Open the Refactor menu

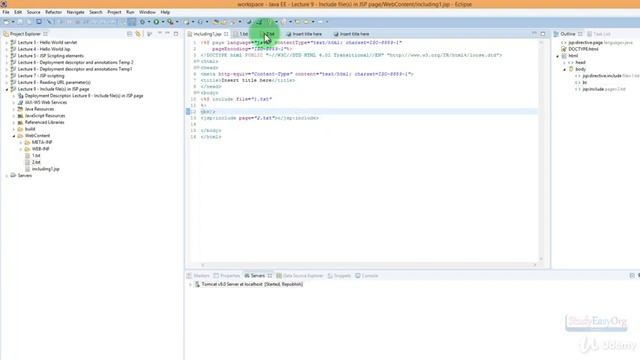pos(53,12)
